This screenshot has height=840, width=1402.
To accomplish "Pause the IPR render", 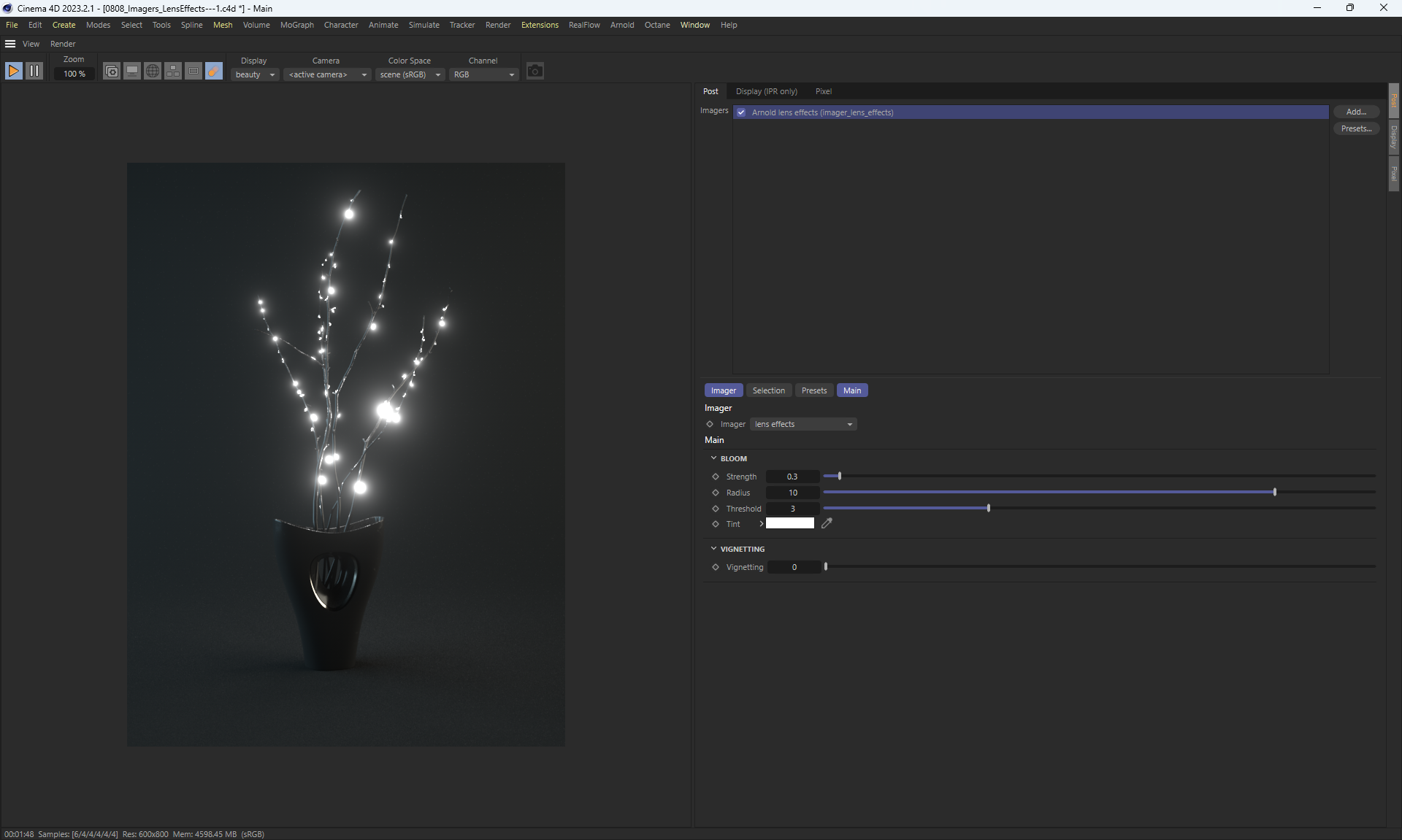I will click(34, 71).
